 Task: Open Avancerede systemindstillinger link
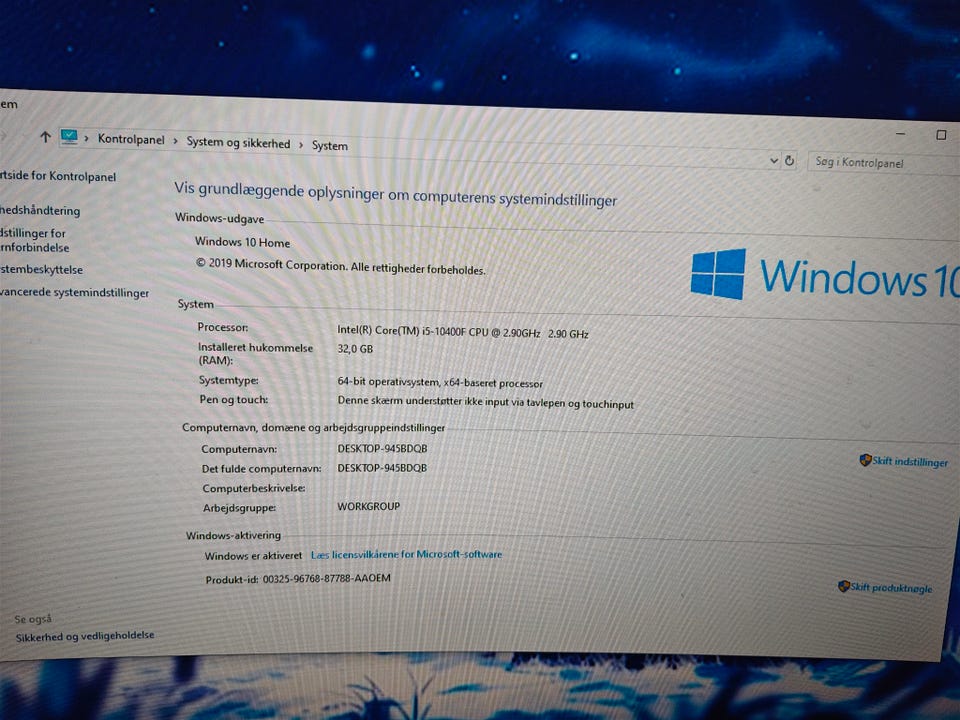[x=74, y=292]
